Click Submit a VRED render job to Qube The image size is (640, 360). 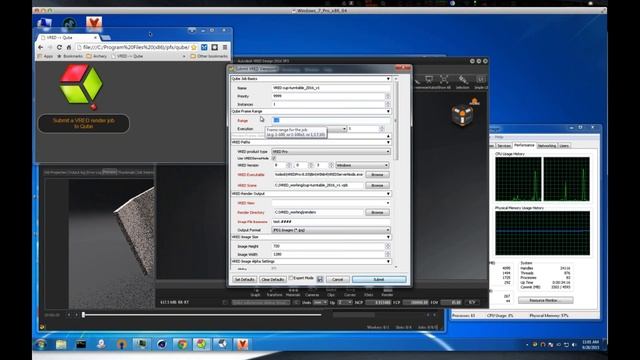coord(84,123)
